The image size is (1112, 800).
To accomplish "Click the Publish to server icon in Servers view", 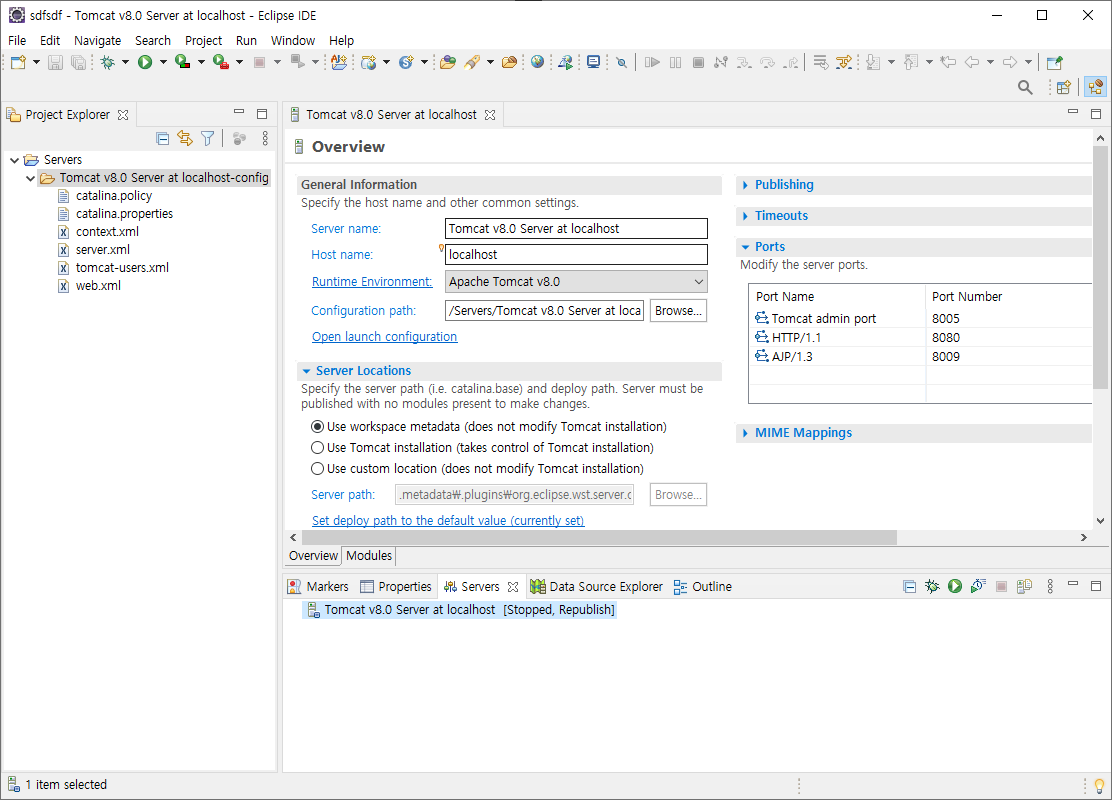I will 1024,586.
